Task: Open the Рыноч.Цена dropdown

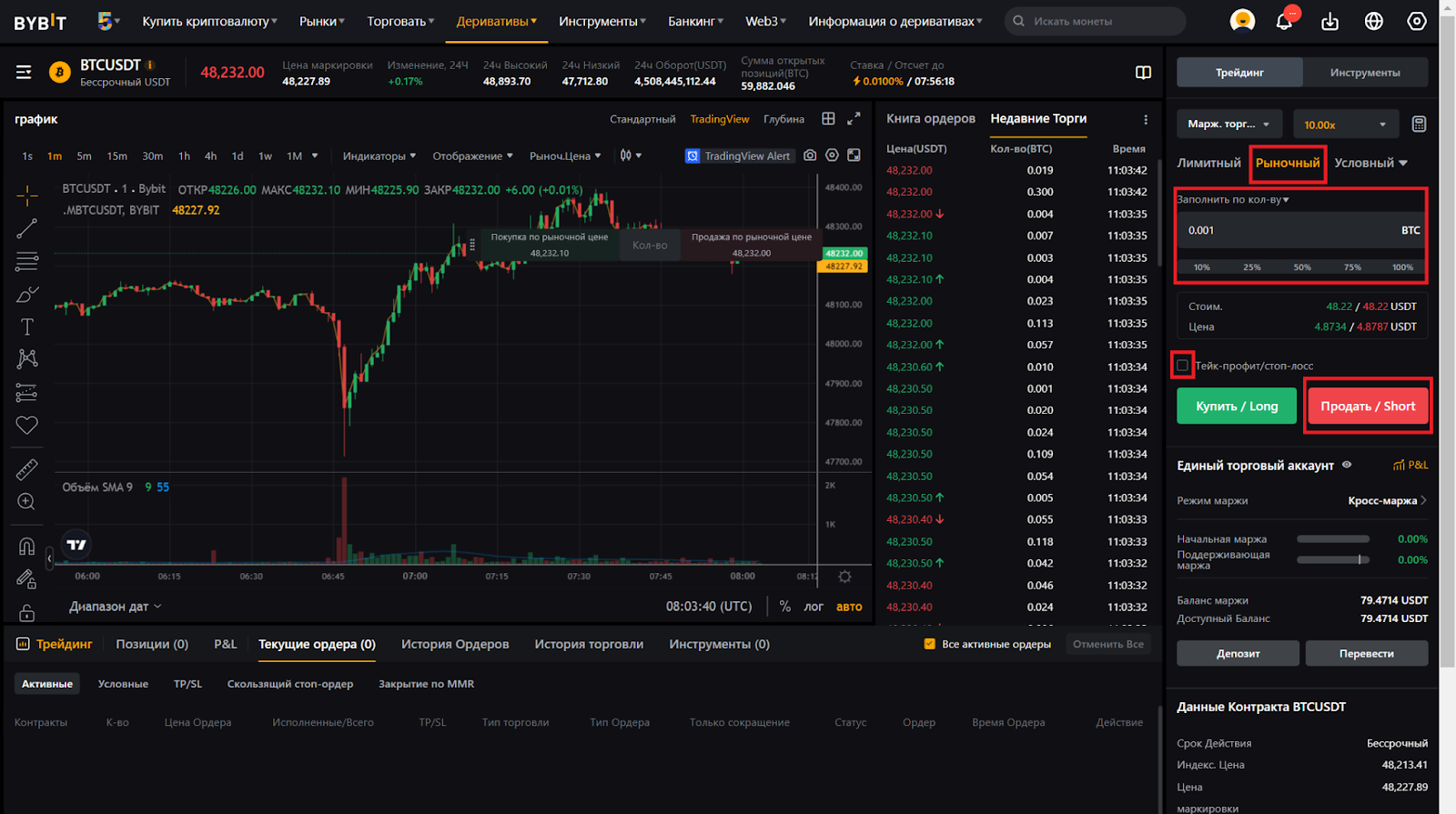Action: click(565, 156)
